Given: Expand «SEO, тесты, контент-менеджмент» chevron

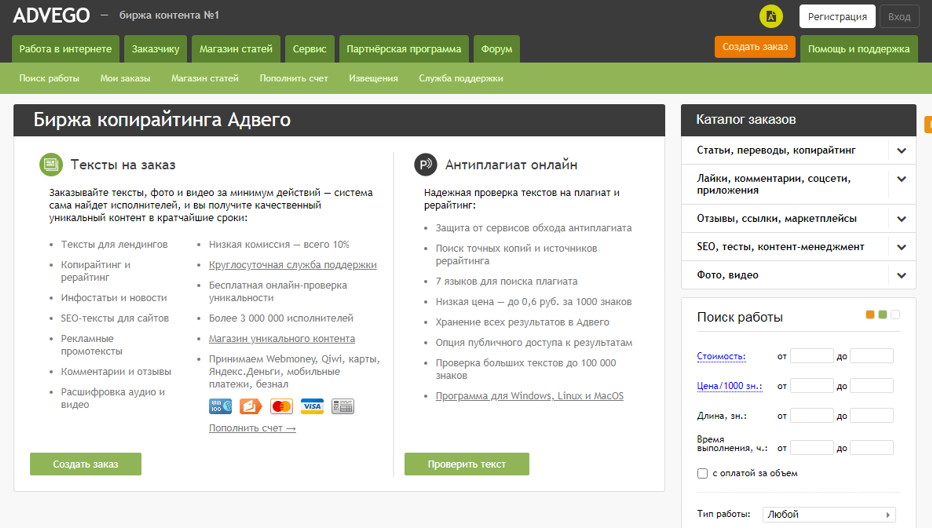Looking at the screenshot, I should coord(902,247).
